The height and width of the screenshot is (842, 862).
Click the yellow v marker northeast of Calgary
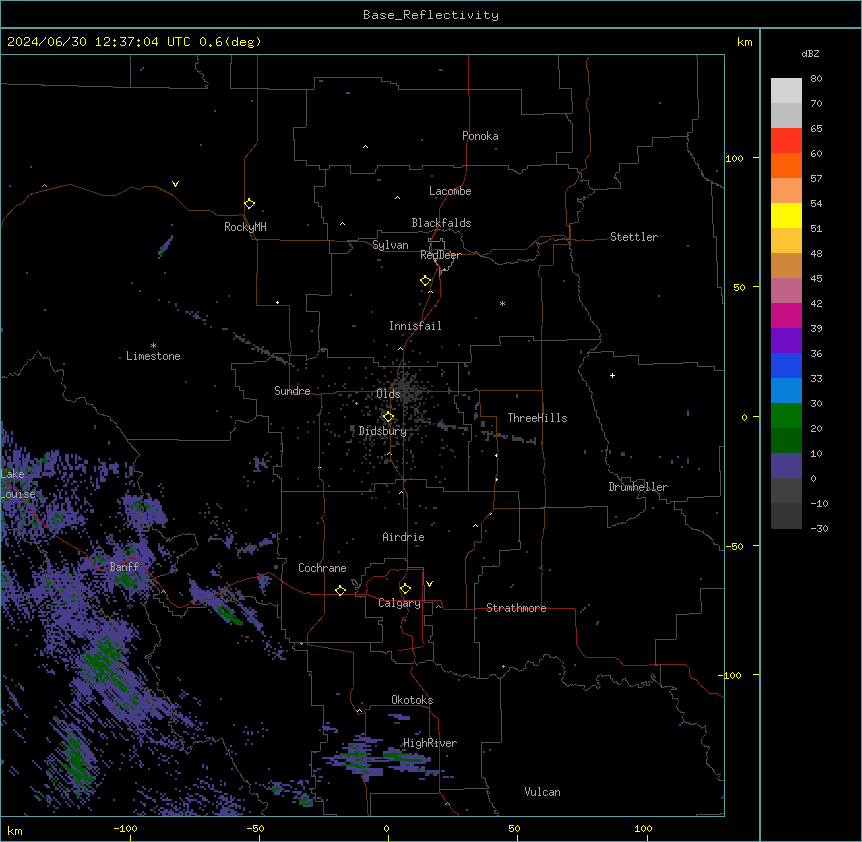(429, 584)
